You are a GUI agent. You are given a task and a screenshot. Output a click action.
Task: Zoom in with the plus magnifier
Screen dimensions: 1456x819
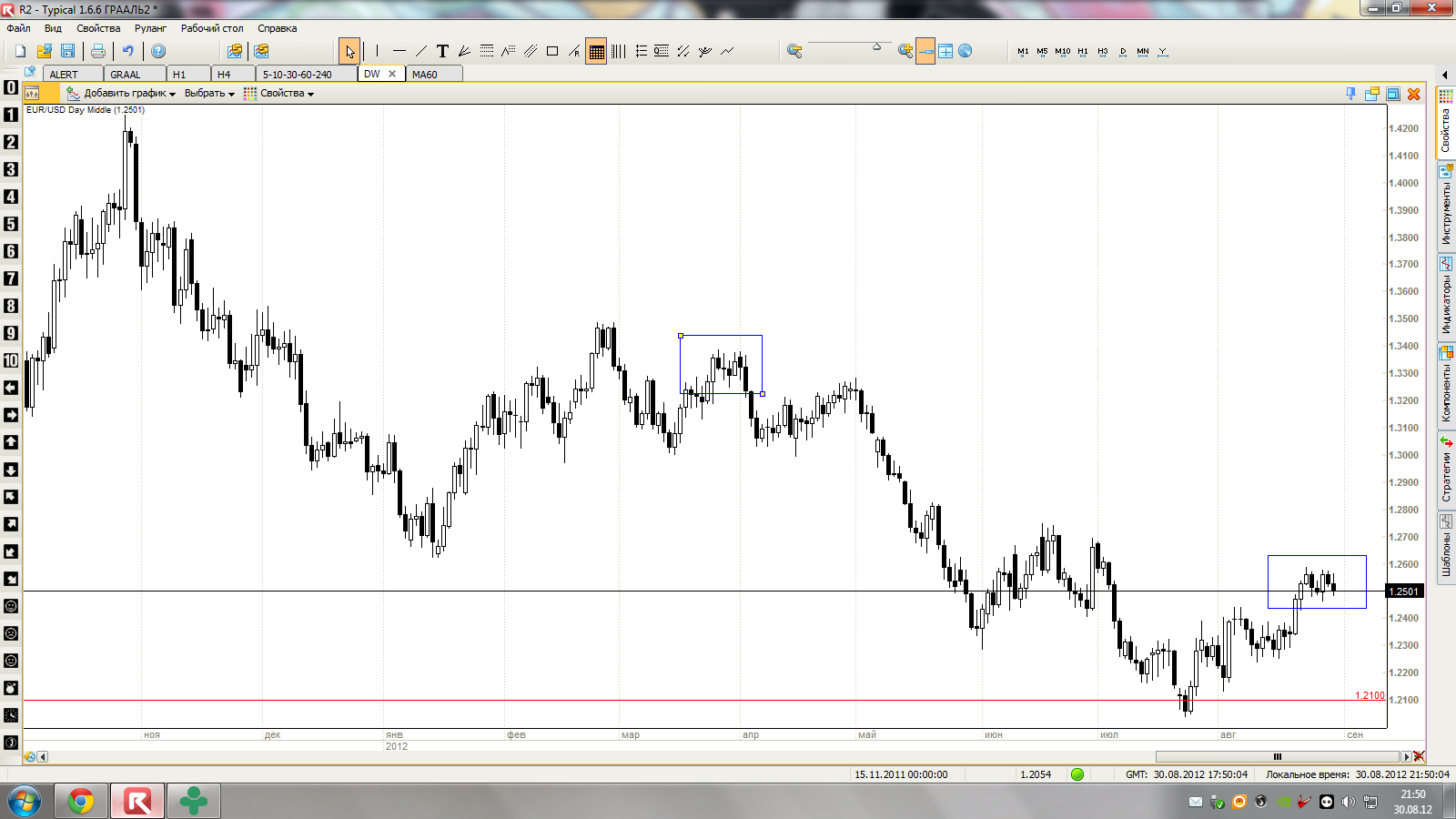[905, 51]
